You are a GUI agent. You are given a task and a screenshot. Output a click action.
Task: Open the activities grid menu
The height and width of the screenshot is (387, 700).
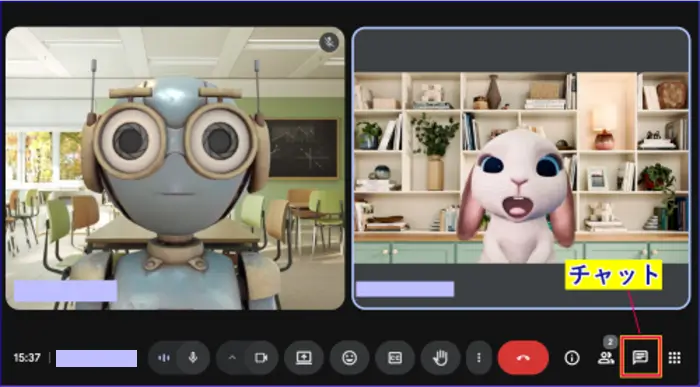(675, 358)
